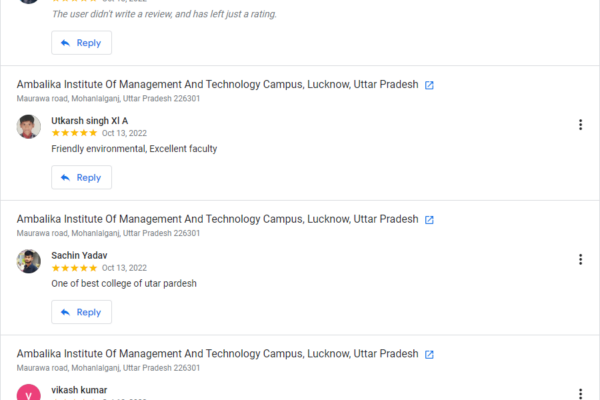
Task: Click Sachin Yadav's profile avatar
Action: [x=29, y=261]
